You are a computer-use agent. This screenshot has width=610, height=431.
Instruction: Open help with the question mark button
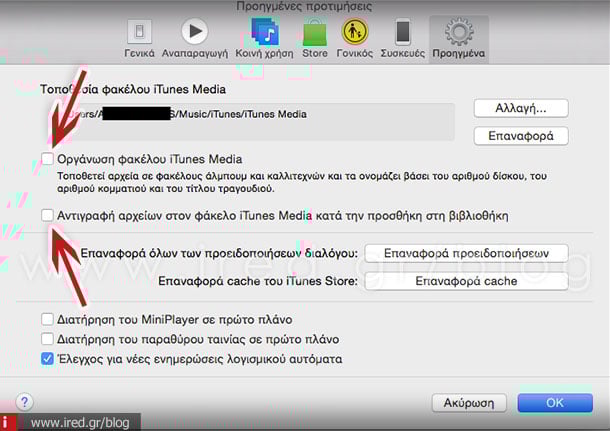(x=25, y=402)
